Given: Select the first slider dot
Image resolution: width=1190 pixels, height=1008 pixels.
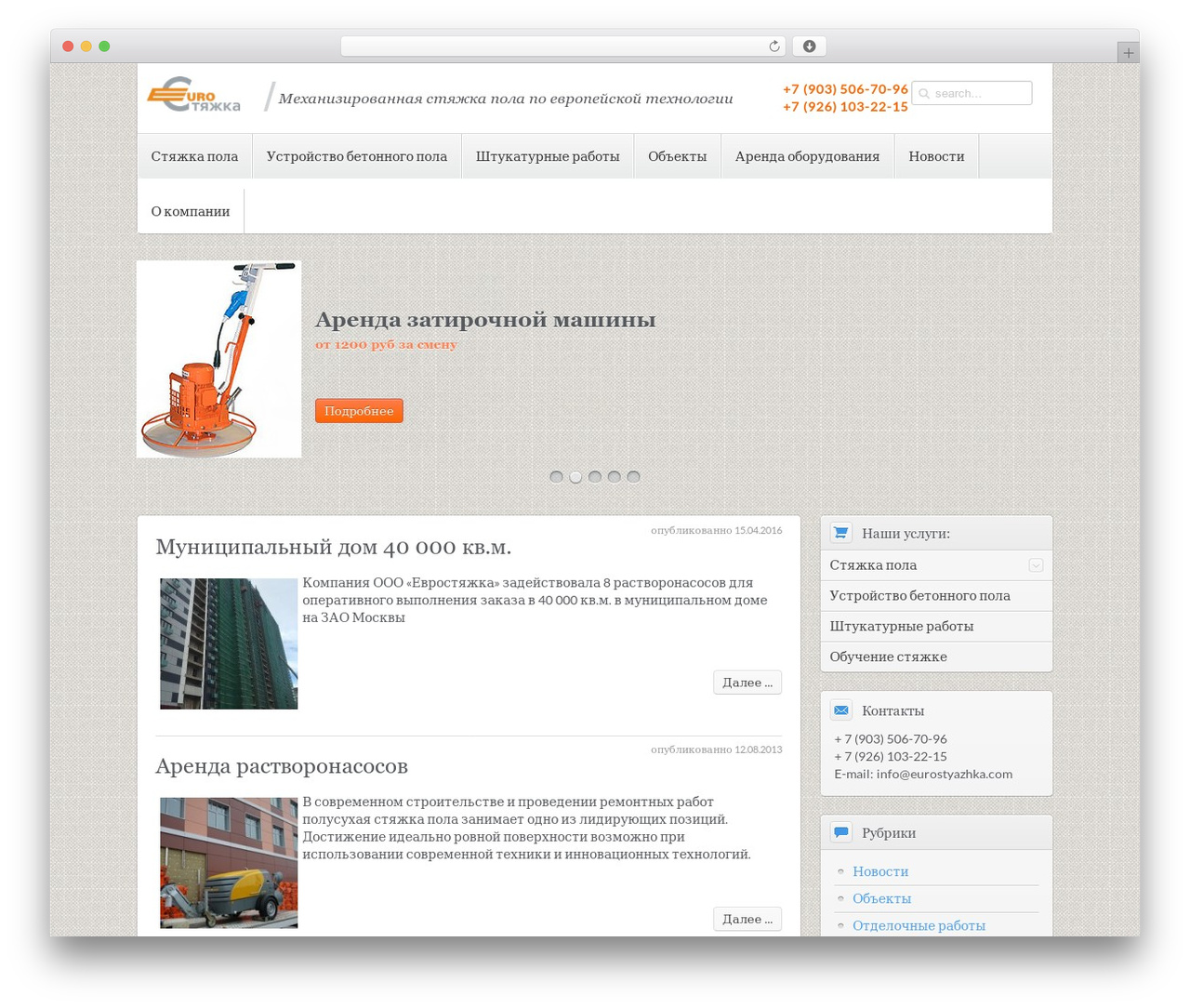Looking at the screenshot, I should pos(556,477).
